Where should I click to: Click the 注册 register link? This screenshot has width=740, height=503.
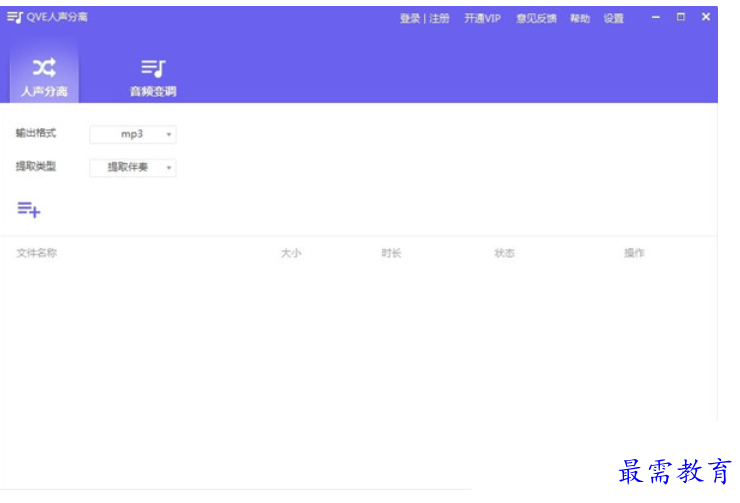439,18
